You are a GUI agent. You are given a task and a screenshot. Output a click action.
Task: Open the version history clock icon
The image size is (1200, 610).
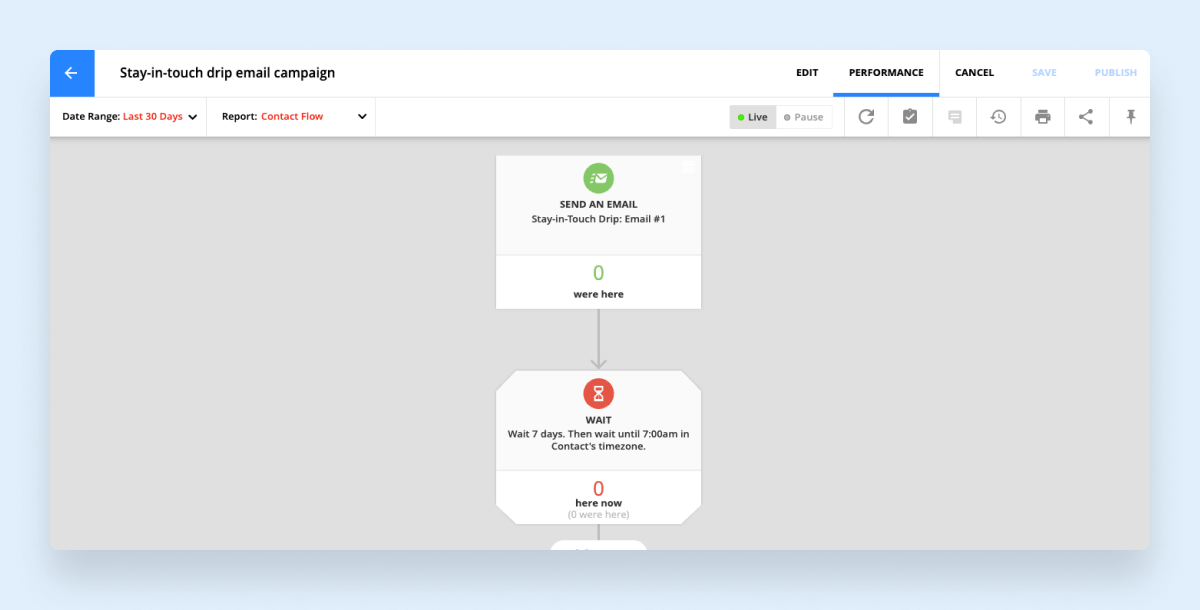(998, 117)
